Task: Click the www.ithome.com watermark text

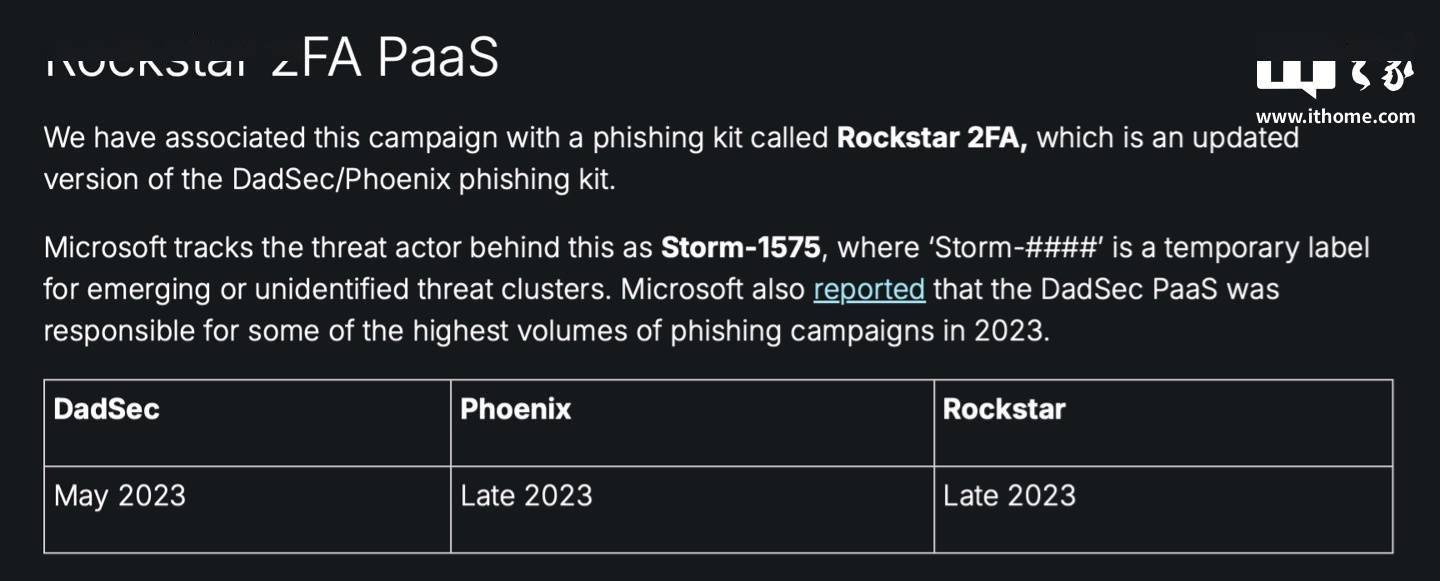Action: [x=1335, y=116]
